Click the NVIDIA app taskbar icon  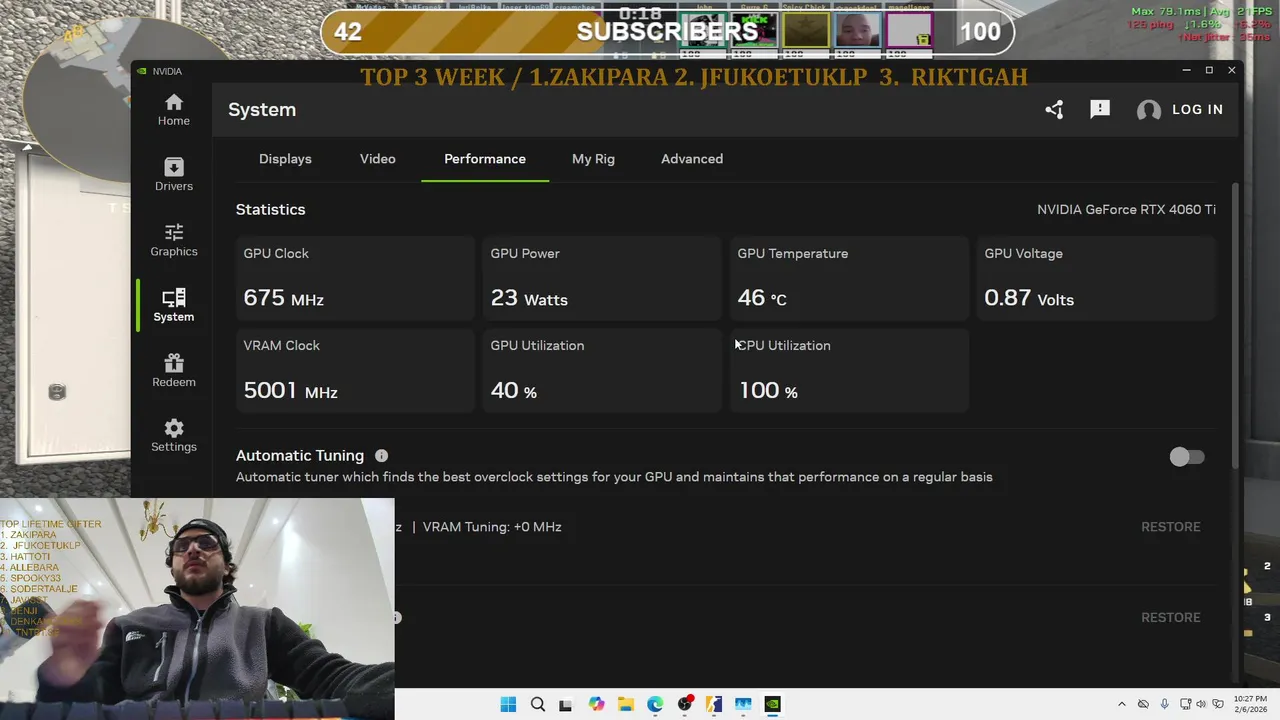772,704
